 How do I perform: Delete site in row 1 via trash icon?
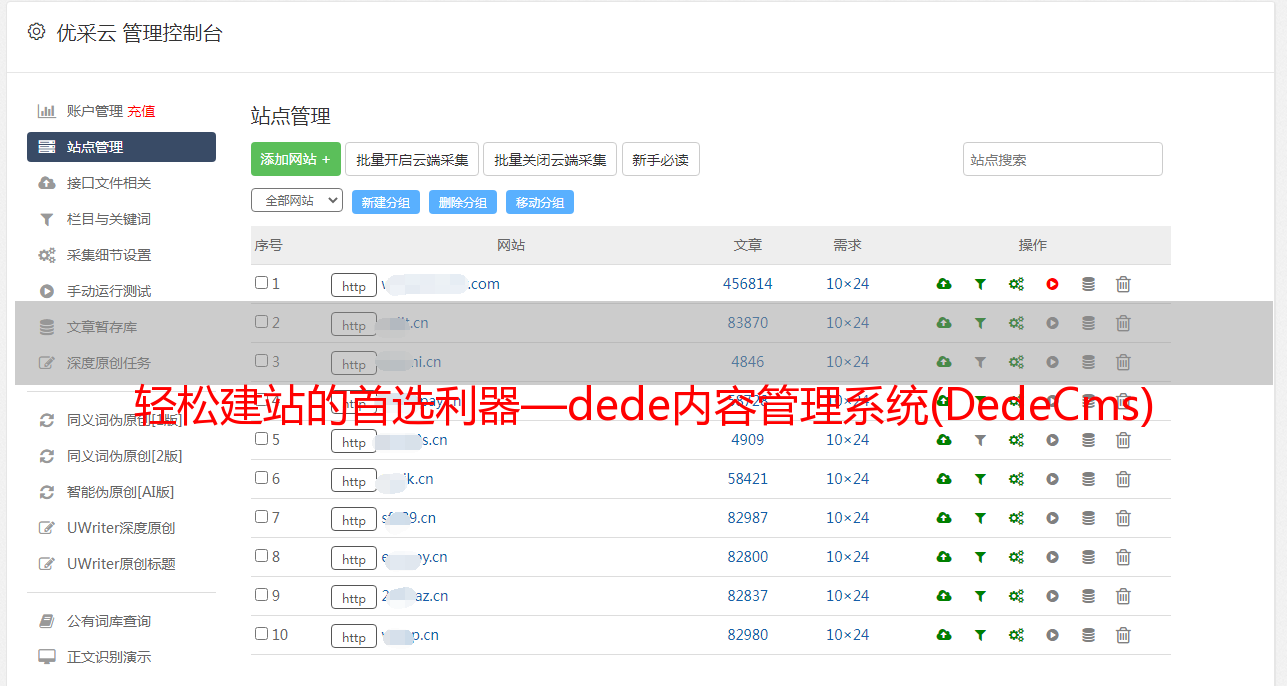[x=1123, y=284]
